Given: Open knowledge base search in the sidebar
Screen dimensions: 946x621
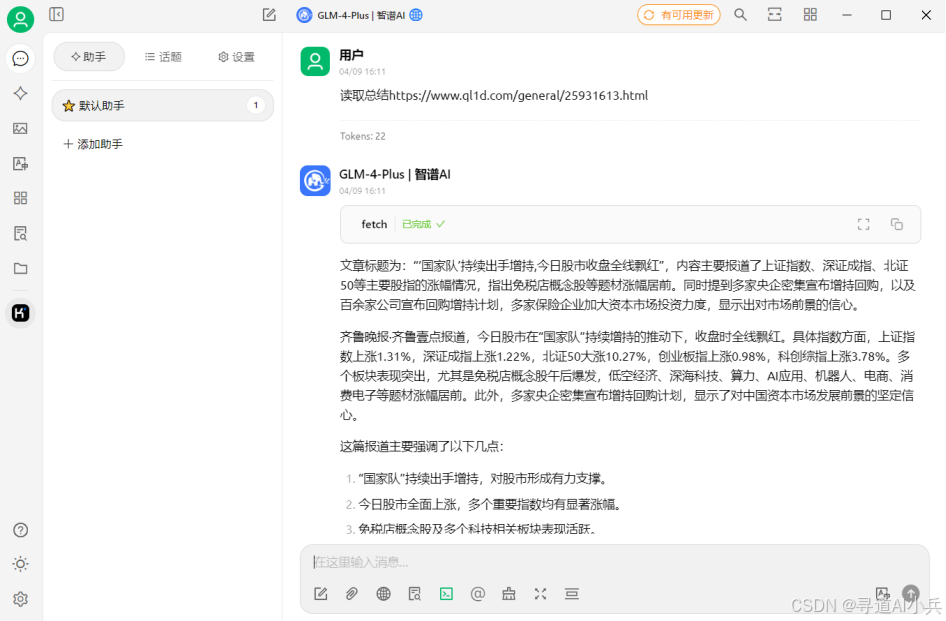Looking at the screenshot, I should [x=20, y=233].
